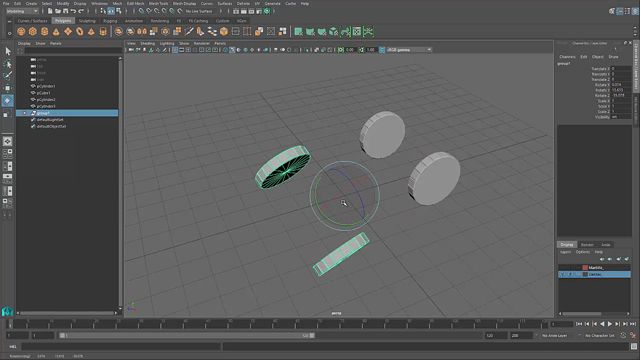Open animation preferences icon near range slider

point(633,336)
